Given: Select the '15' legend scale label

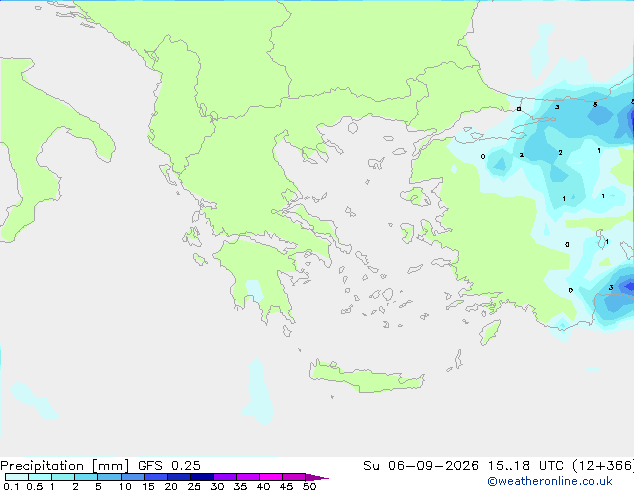Looking at the screenshot, I should click(148, 486).
